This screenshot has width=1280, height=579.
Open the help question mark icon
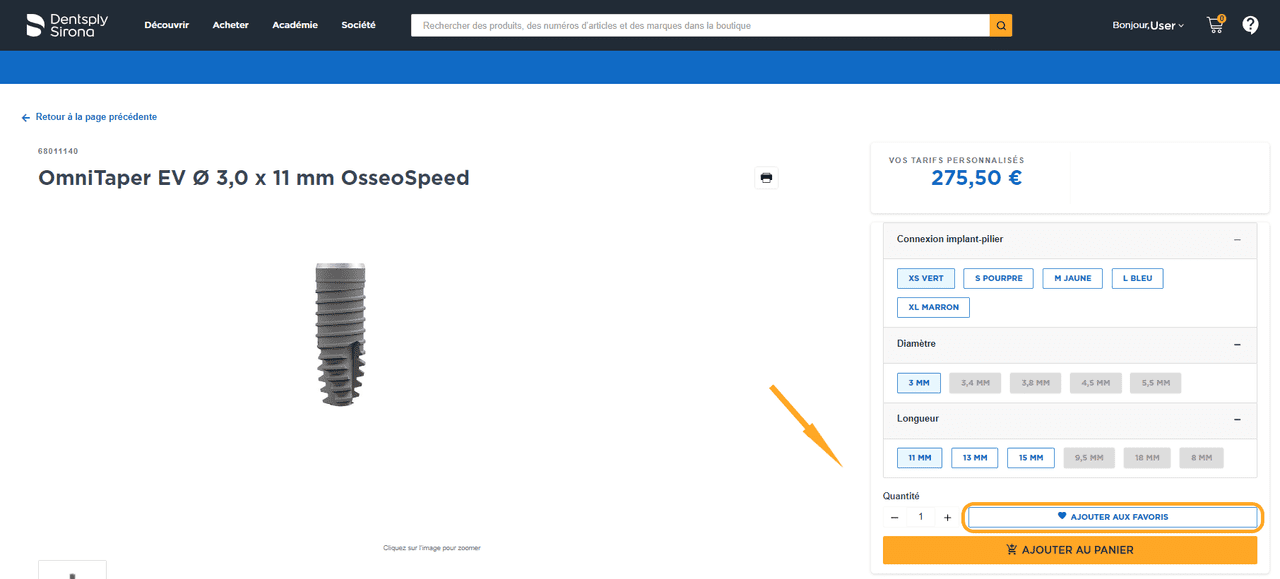pos(1250,25)
